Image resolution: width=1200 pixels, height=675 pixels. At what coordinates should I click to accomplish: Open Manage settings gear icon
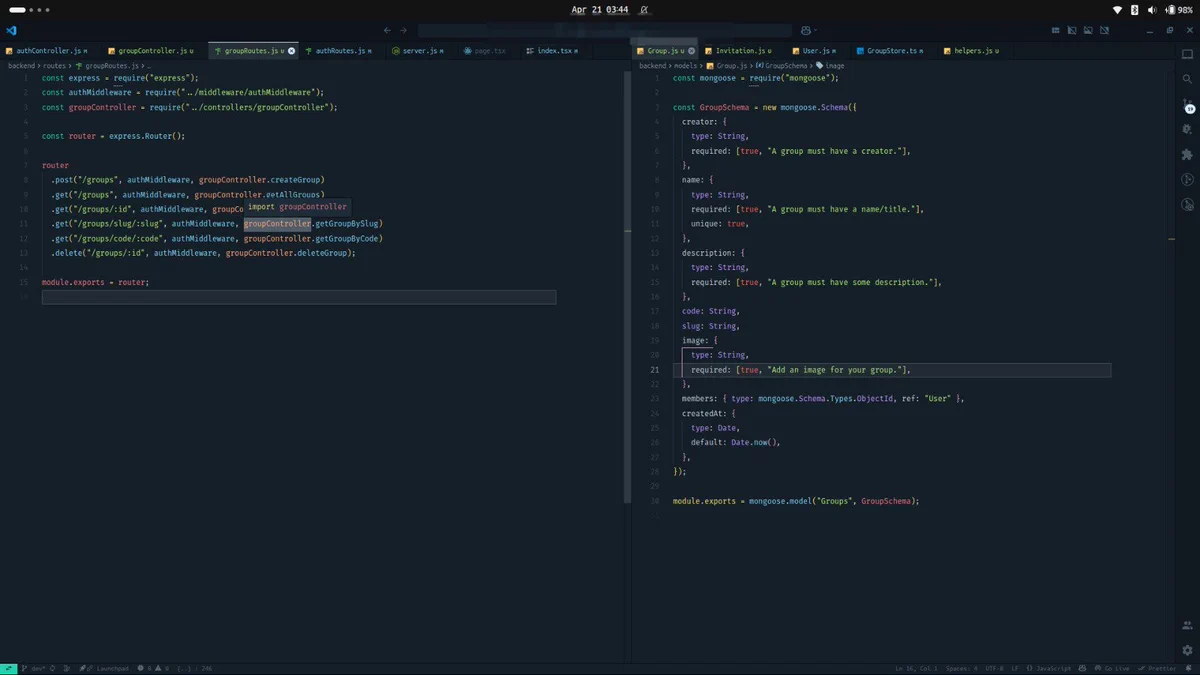pos(1187,648)
